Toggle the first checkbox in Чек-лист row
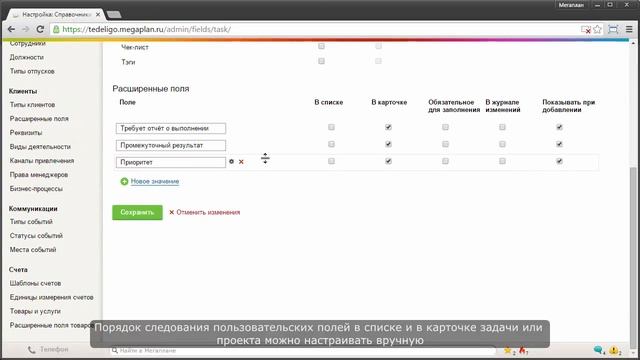This screenshot has height=360, width=640. [x=322, y=46]
